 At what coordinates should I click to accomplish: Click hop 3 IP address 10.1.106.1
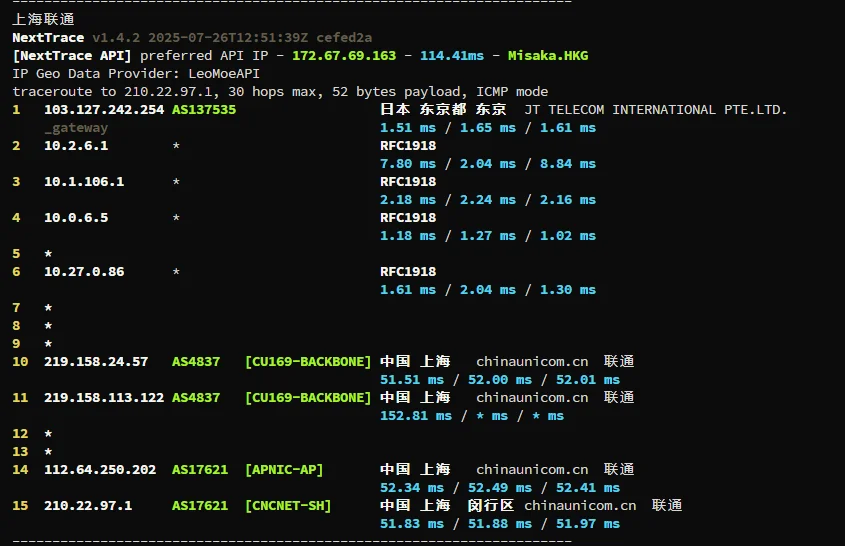coord(84,181)
